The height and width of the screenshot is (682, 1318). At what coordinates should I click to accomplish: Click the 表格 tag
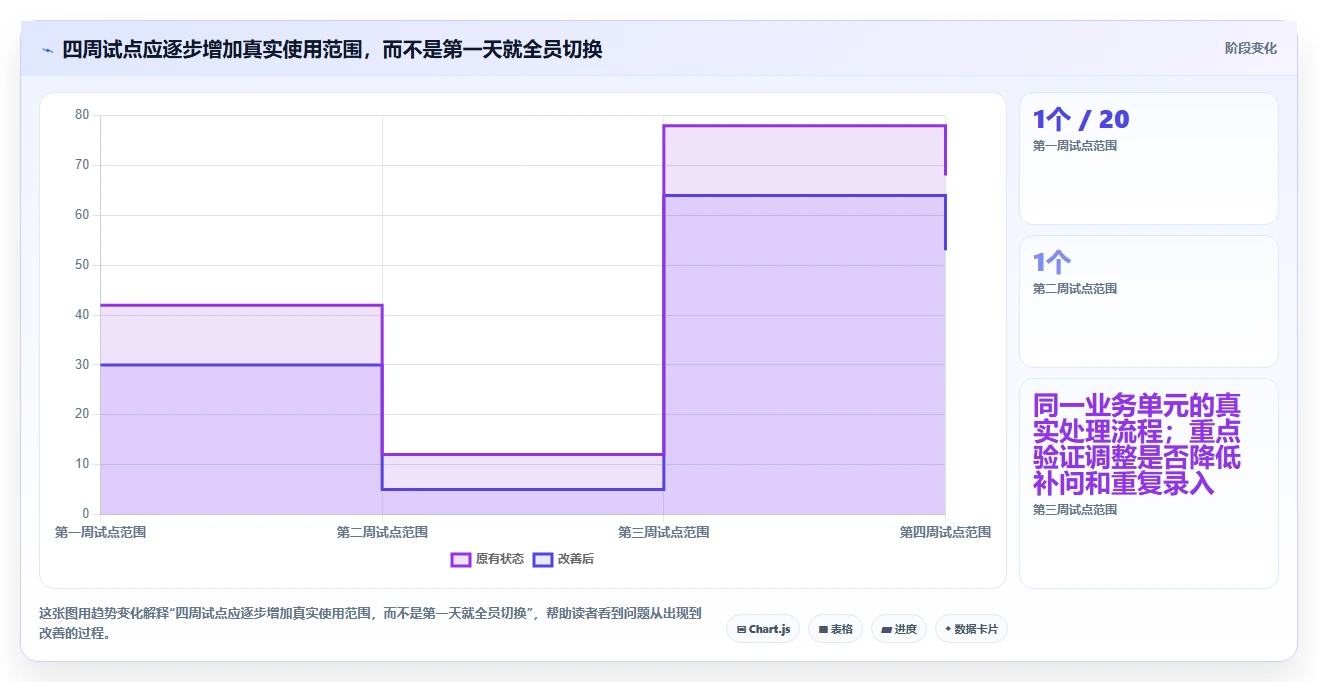835,629
